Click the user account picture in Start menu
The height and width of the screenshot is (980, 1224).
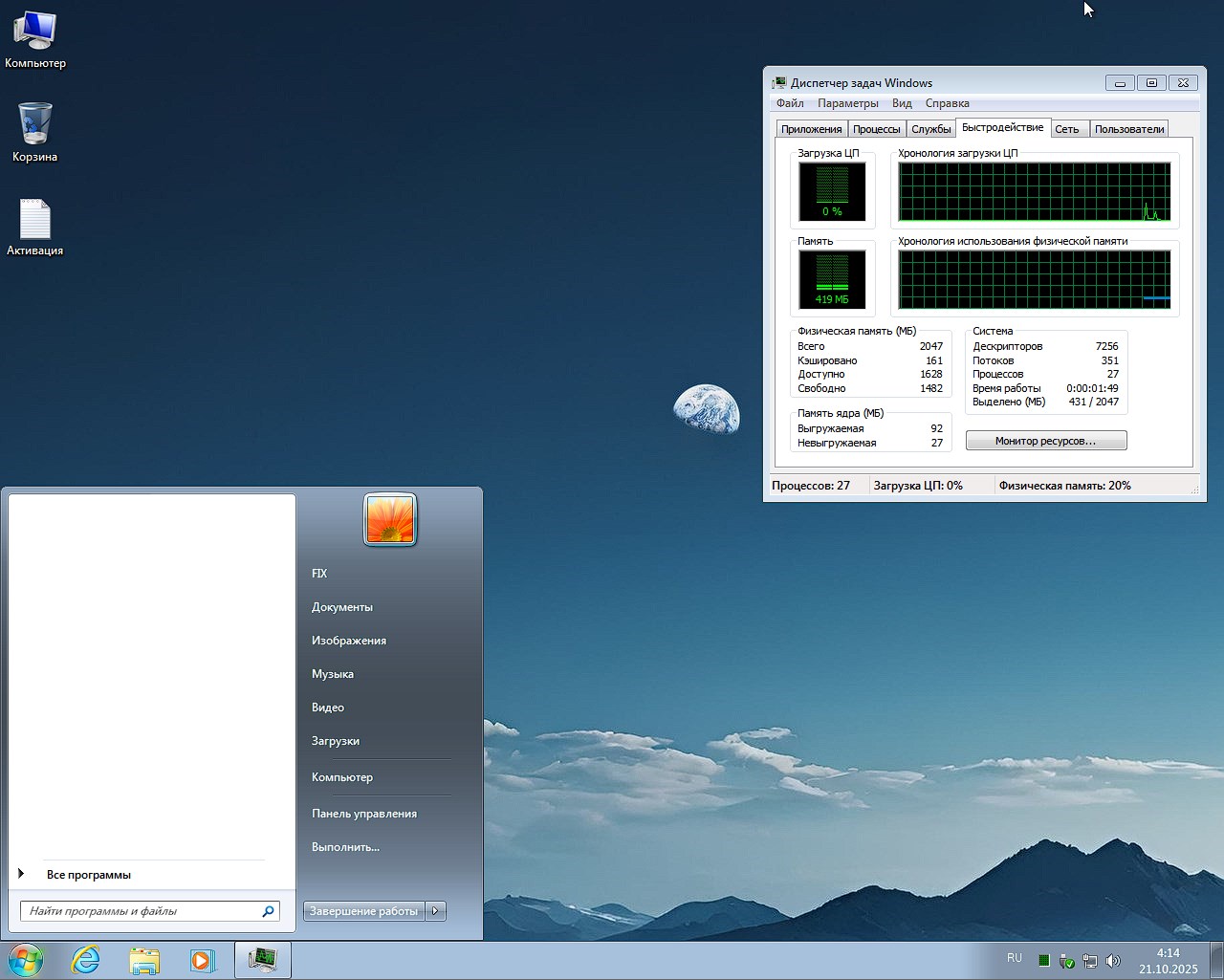(390, 520)
